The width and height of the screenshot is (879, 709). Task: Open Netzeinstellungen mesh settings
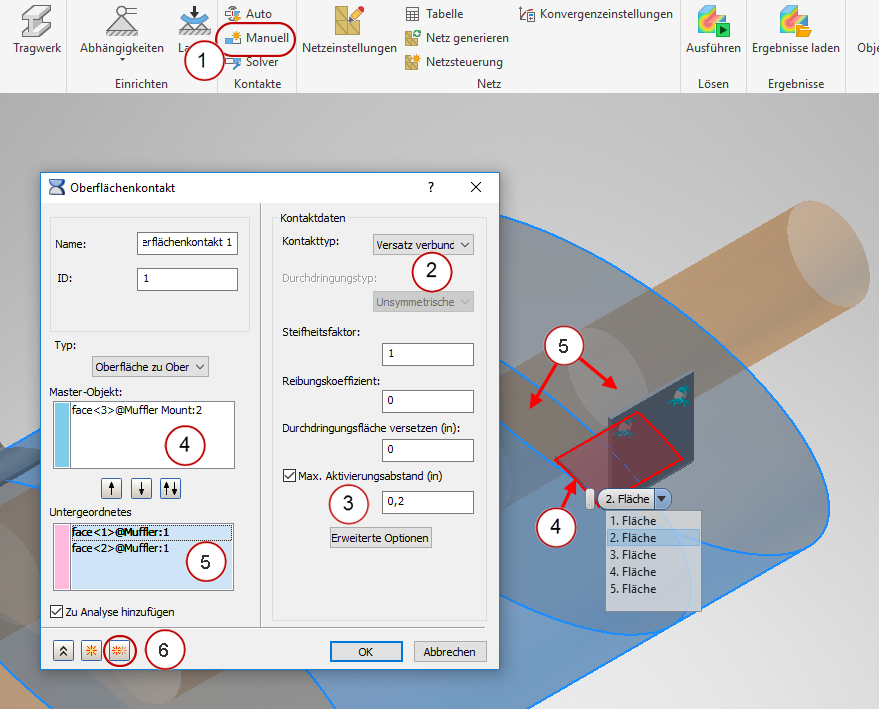pyautogui.click(x=349, y=29)
